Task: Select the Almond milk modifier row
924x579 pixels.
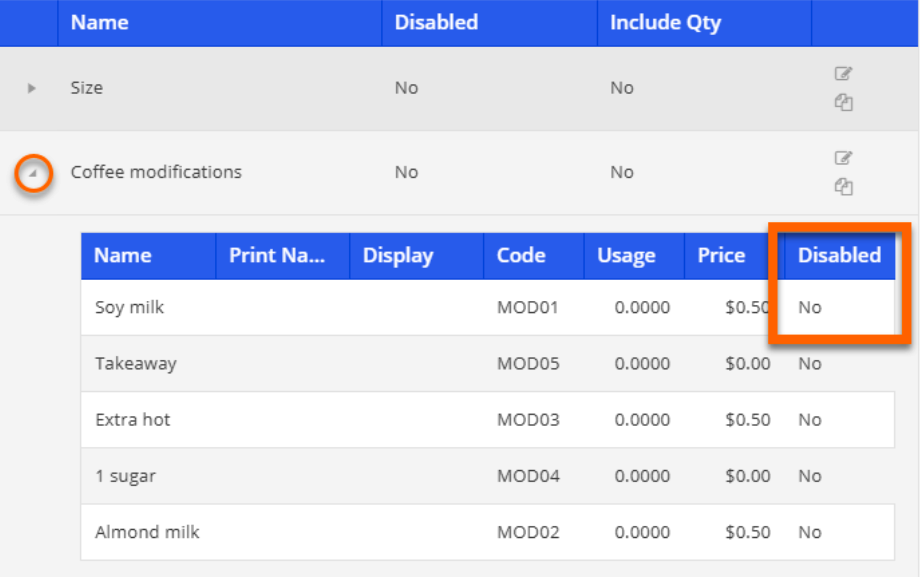Action: (x=147, y=532)
